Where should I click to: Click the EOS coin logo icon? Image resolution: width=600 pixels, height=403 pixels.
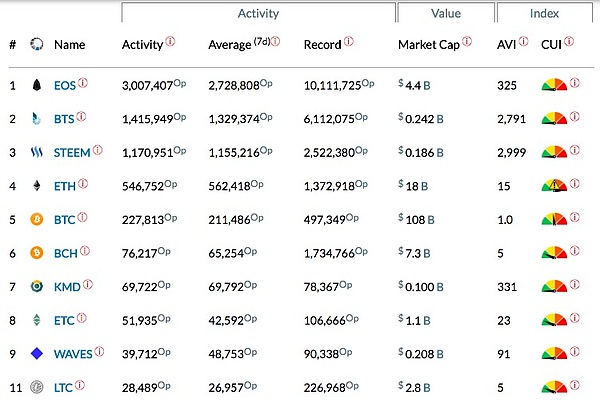point(36,85)
